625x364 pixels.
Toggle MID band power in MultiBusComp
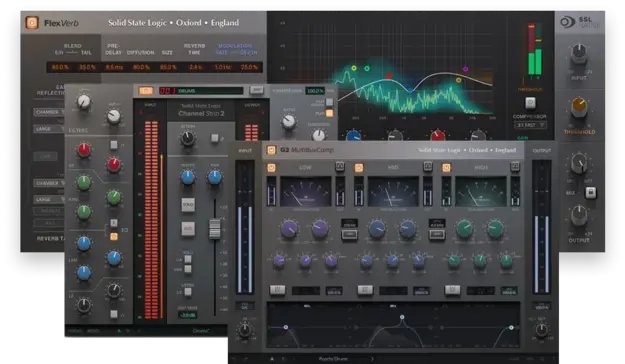(x=359, y=167)
